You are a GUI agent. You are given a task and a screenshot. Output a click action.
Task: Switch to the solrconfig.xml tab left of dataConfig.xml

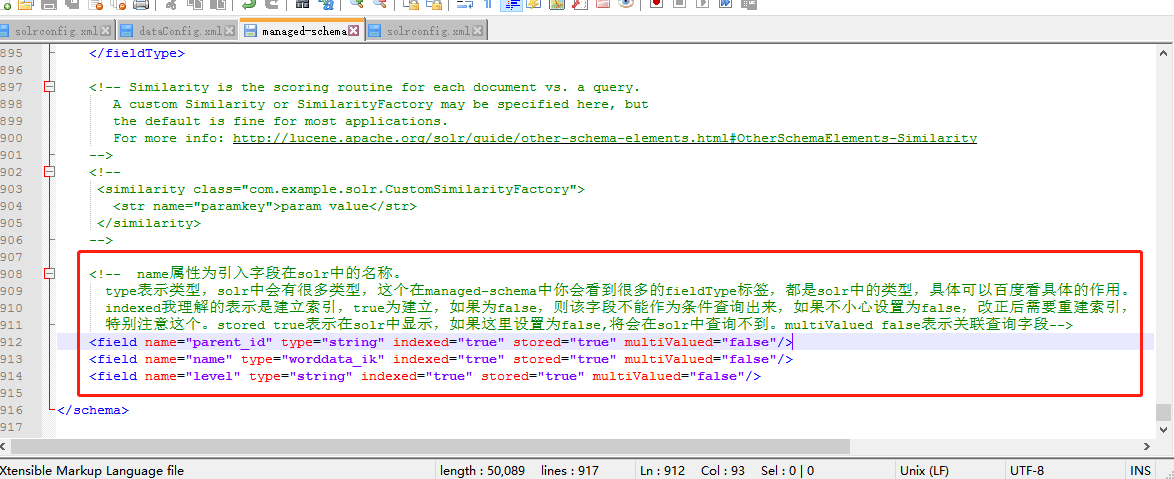pos(55,31)
